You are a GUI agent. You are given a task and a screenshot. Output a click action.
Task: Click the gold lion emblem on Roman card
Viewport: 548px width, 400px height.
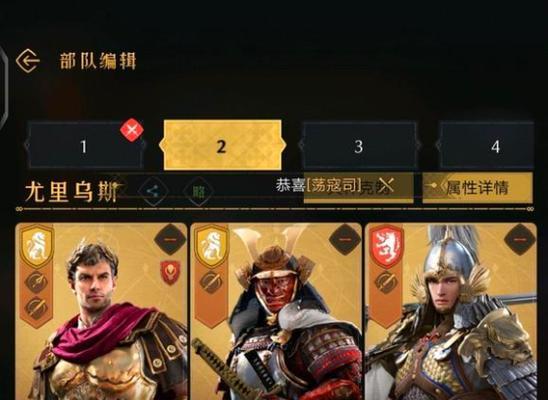[37, 246]
